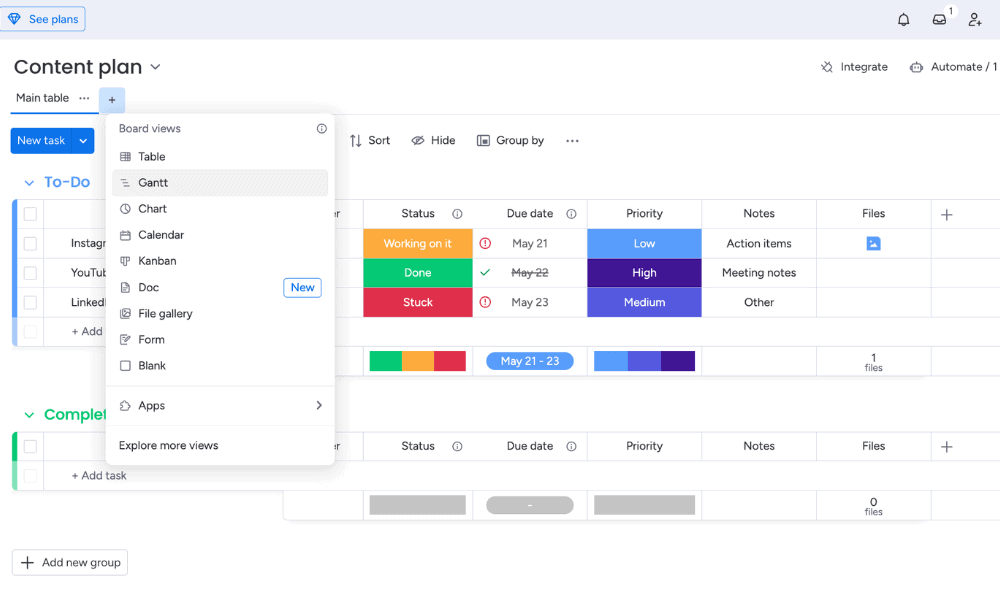Click the add column plus icon in To-Do header
This screenshot has width=1000, height=600.
pyautogui.click(x=946, y=214)
